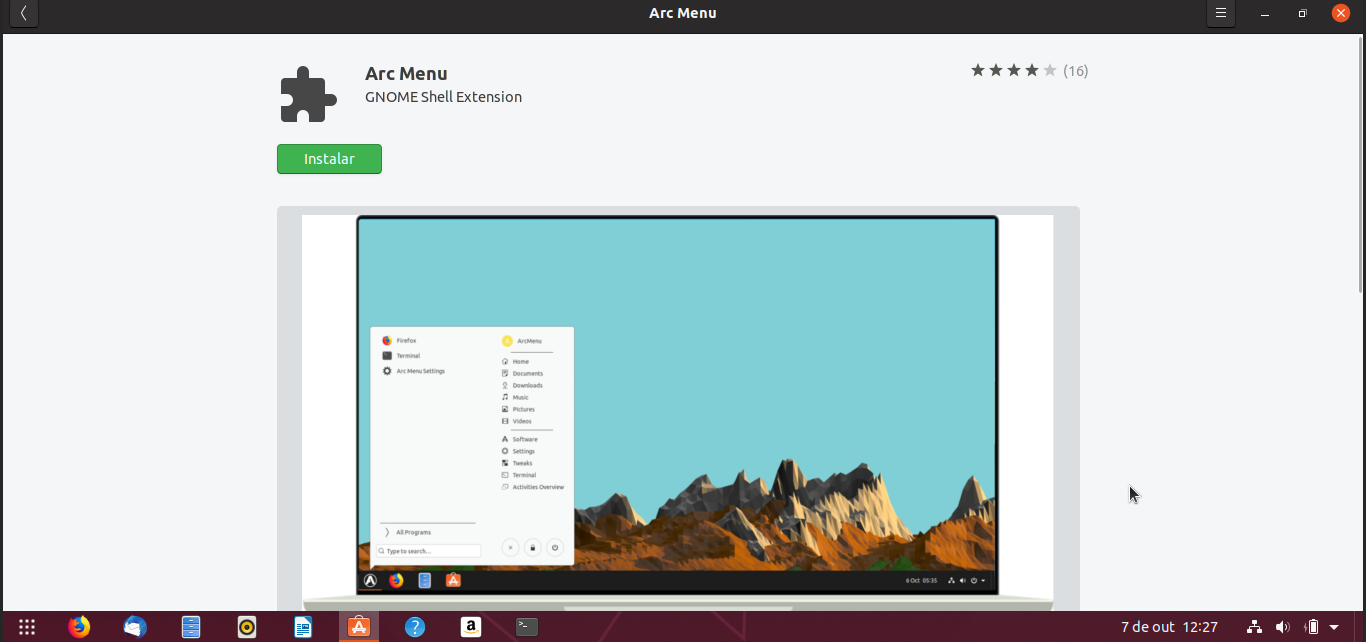Select the active Ubuntu Software taskbar icon
The height and width of the screenshot is (642, 1366).
coord(358,627)
